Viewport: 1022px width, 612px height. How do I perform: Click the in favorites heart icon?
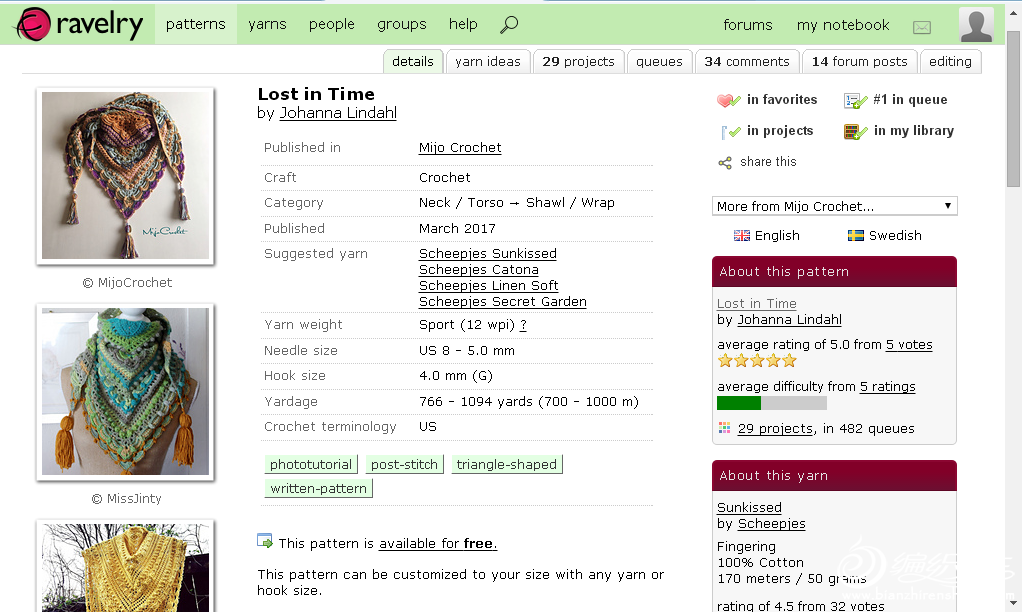tap(728, 100)
